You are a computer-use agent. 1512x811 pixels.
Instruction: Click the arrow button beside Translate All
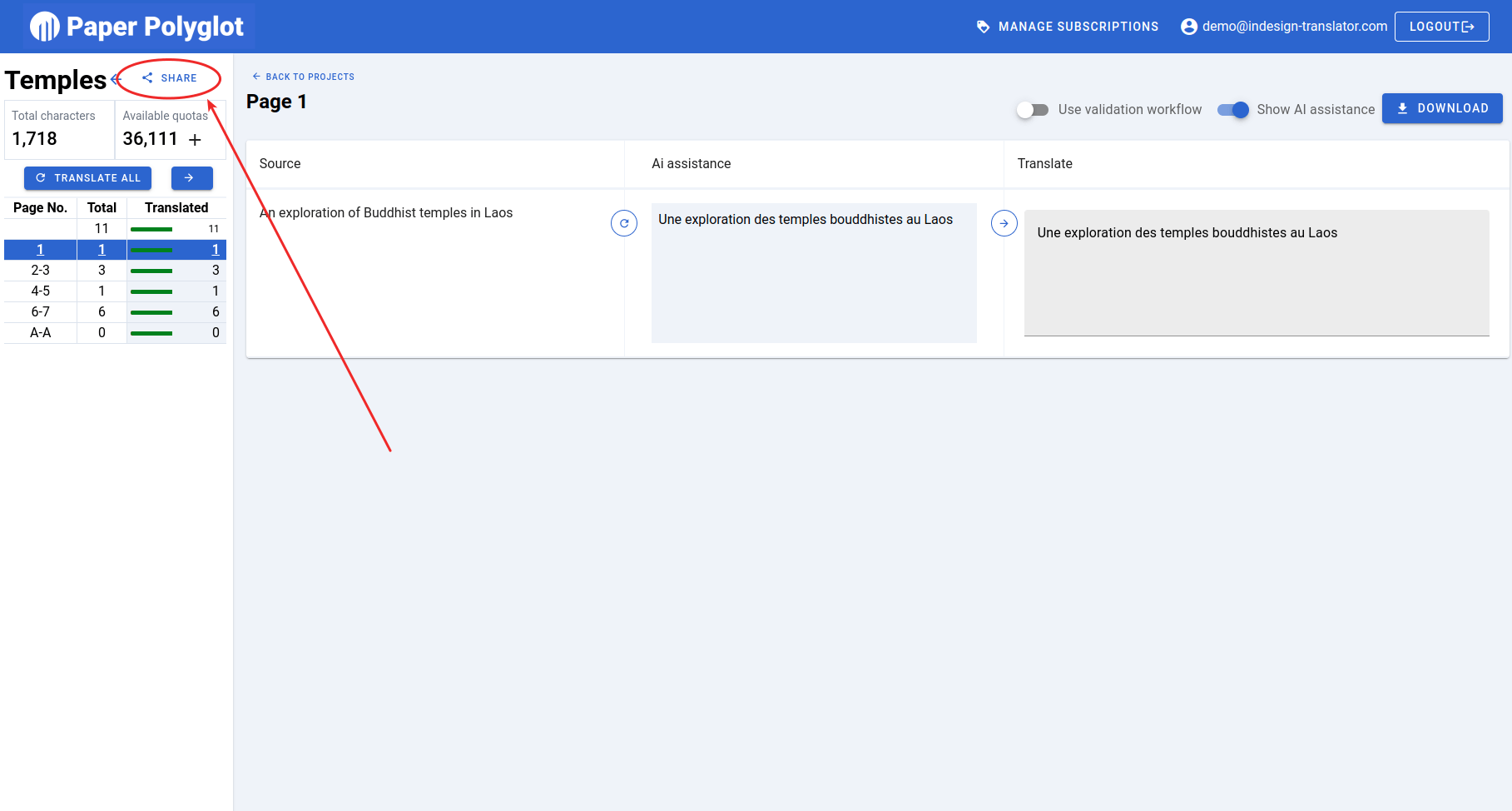[x=191, y=177]
